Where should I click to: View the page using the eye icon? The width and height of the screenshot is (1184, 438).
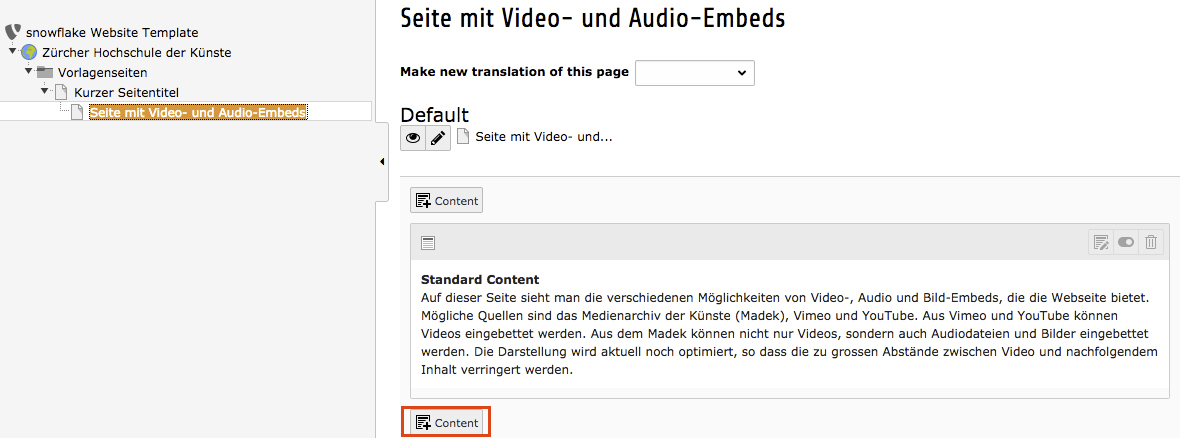413,138
